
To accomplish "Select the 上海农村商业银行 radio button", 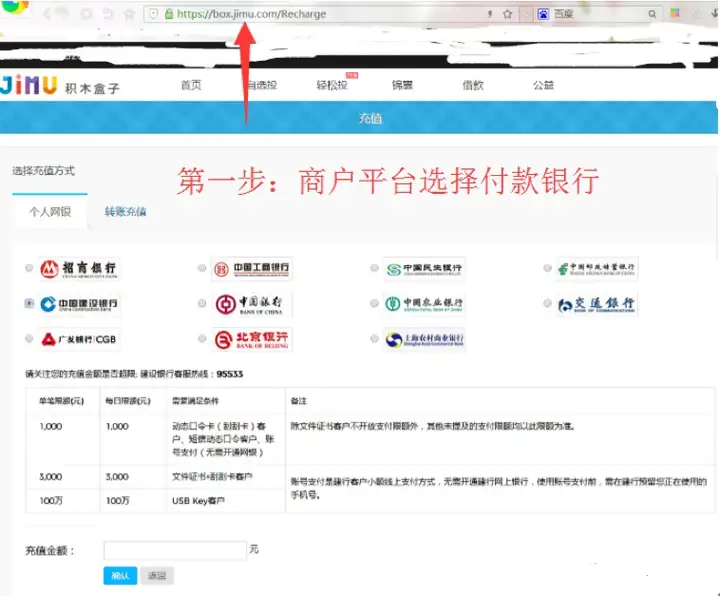I will (374, 339).
